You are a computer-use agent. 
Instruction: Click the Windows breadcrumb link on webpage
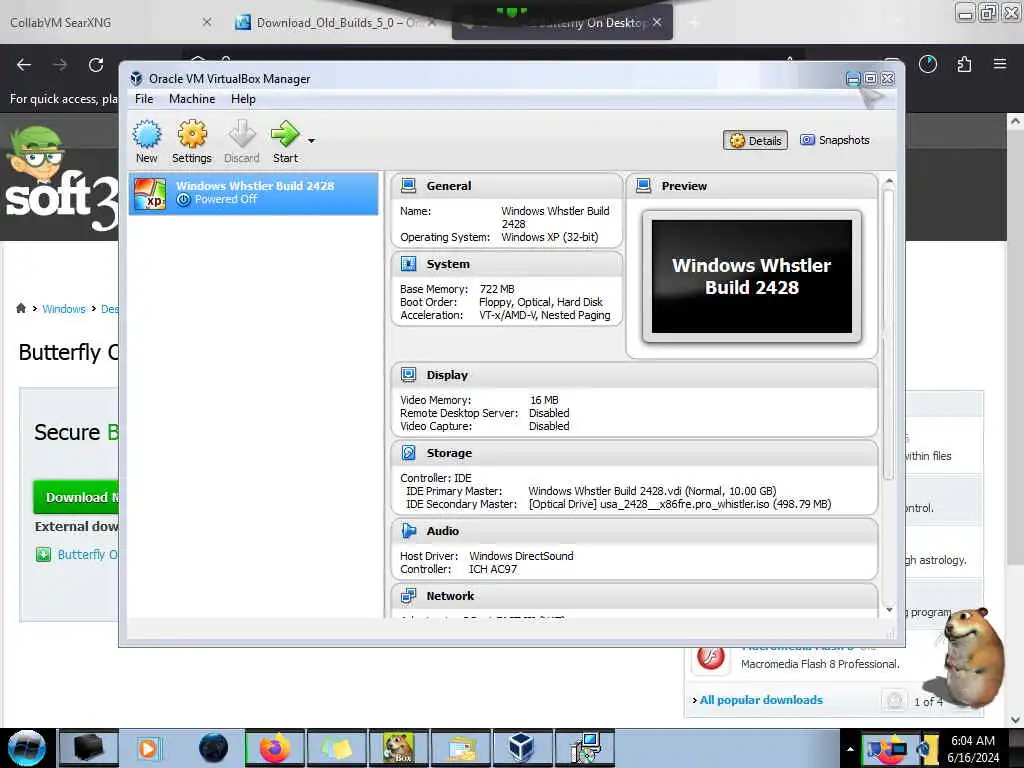click(x=64, y=309)
